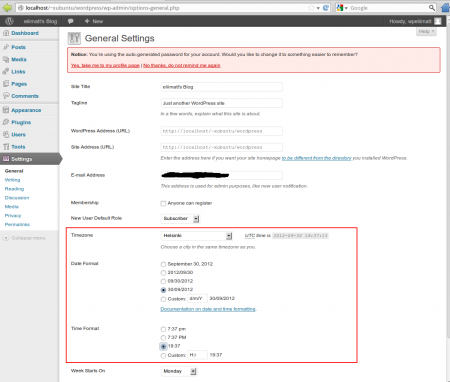Open the Week Starts On dropdown
The image size is (450, 382).
click(x=179, y=371)
